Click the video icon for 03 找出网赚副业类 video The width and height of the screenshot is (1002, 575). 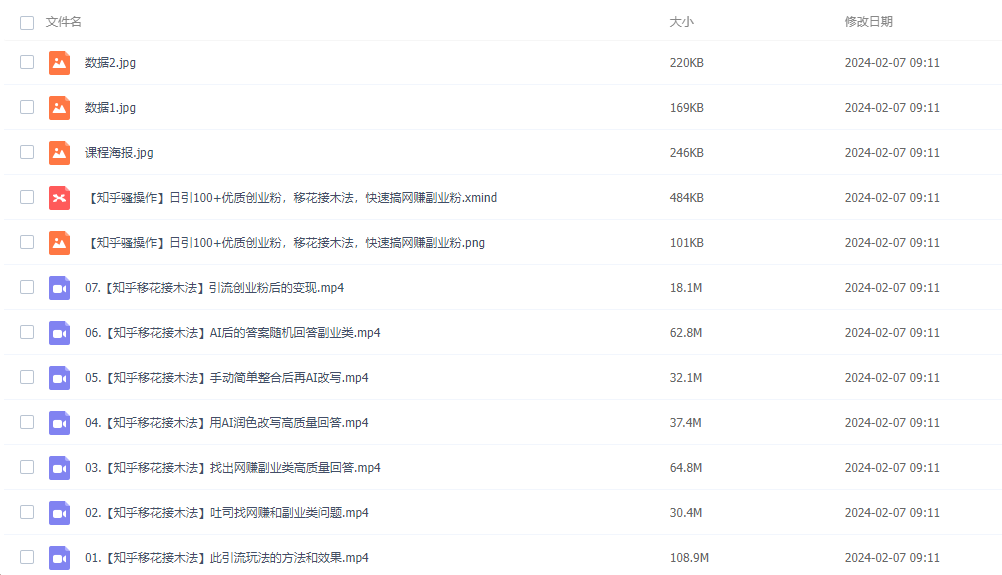[59, 467]
